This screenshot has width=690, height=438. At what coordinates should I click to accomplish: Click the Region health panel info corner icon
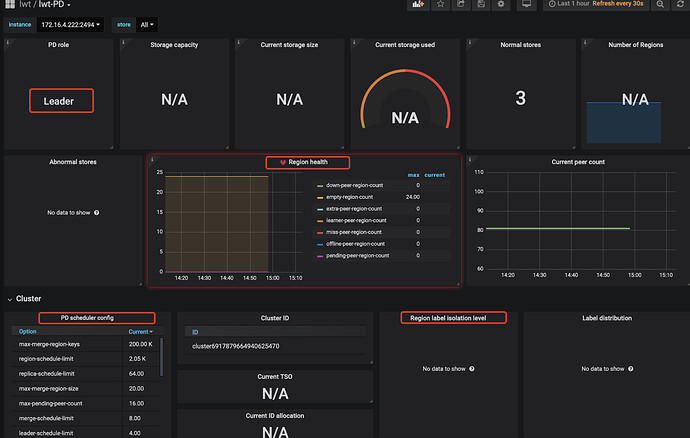152,159
